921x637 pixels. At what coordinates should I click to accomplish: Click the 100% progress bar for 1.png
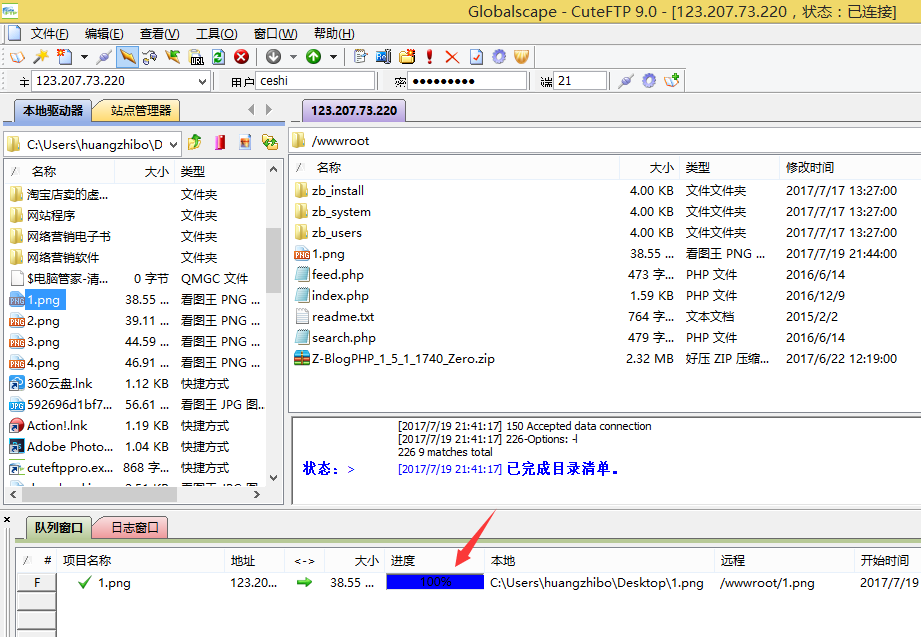435,582
